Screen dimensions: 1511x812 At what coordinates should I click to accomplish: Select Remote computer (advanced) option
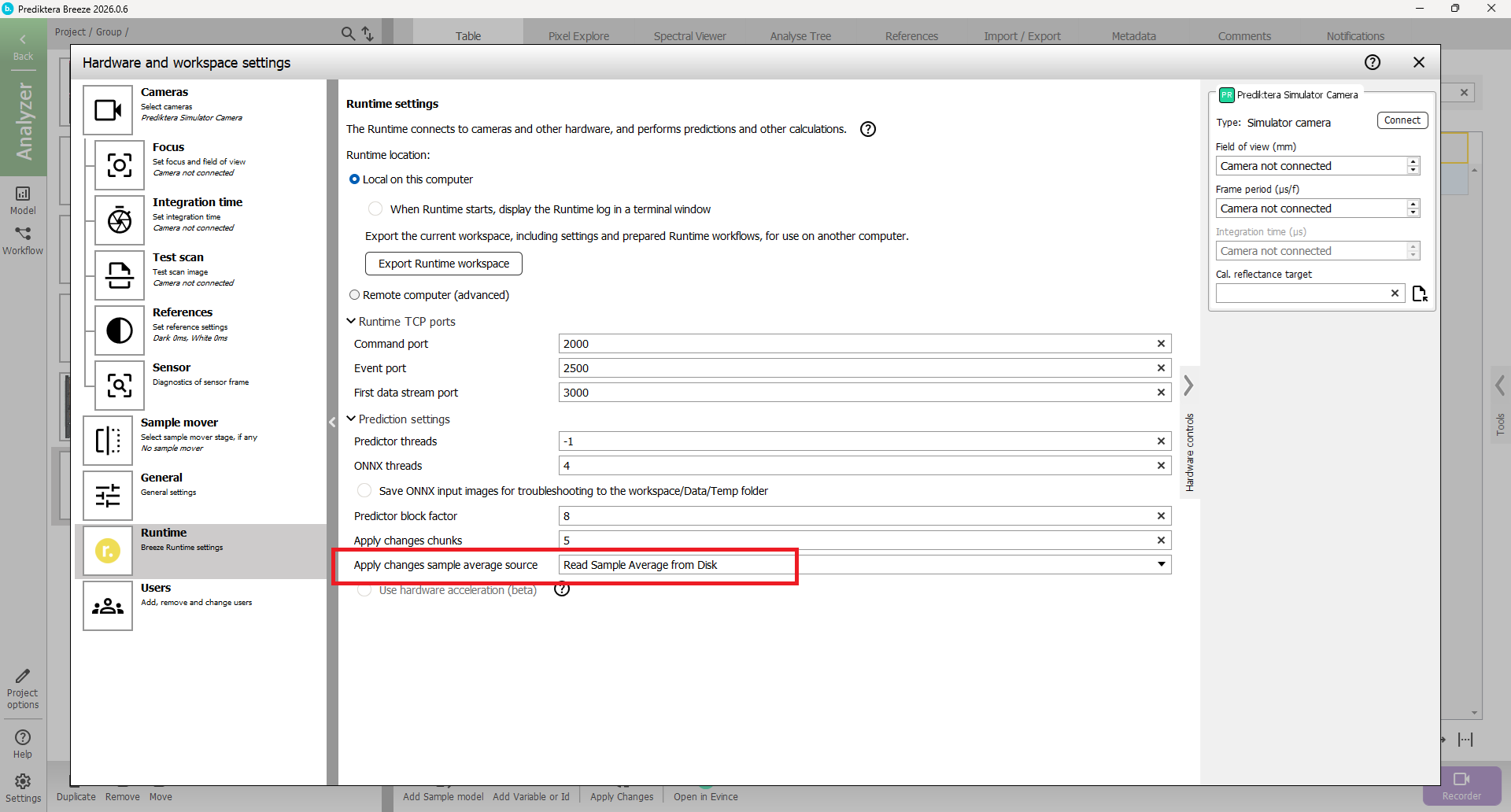354,295
